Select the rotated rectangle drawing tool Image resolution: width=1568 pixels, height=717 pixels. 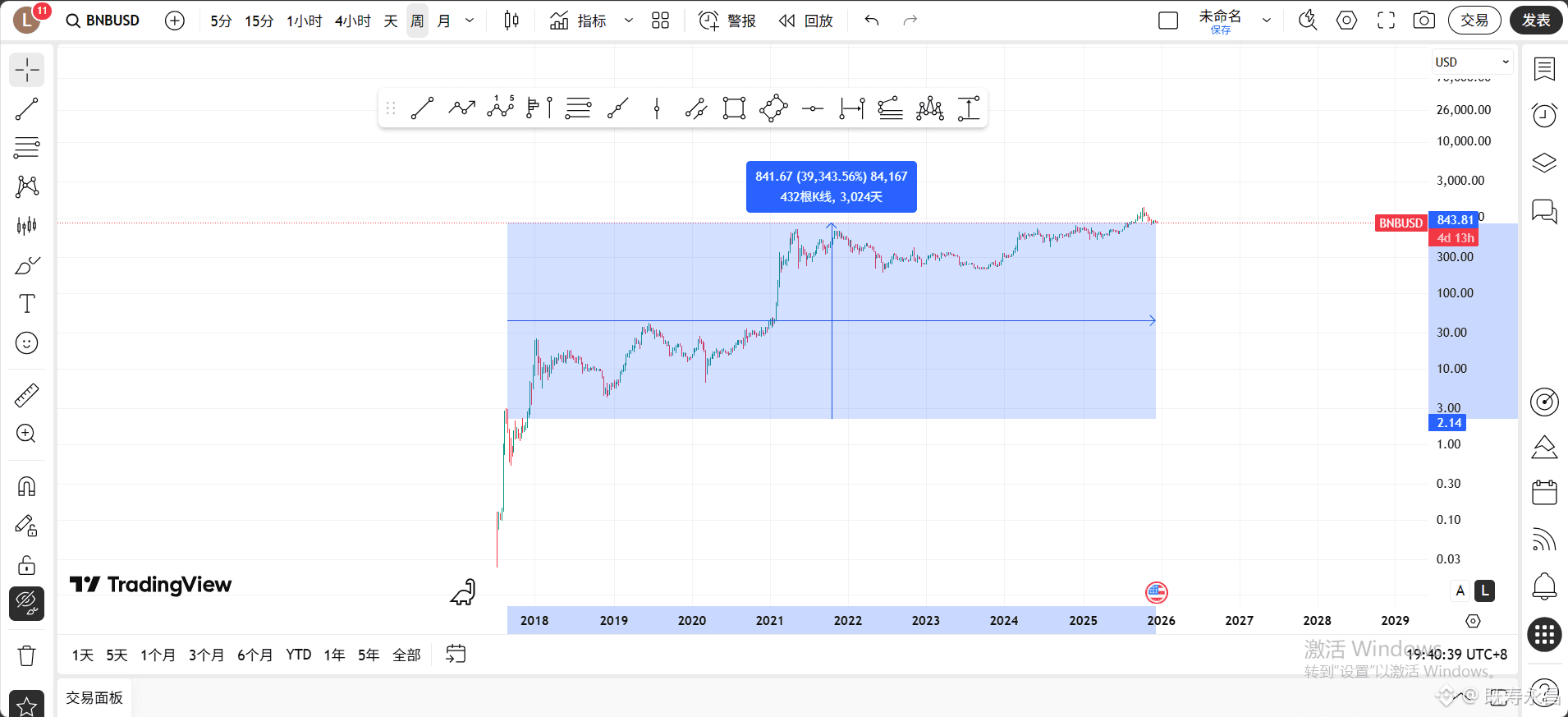point(773,108)
